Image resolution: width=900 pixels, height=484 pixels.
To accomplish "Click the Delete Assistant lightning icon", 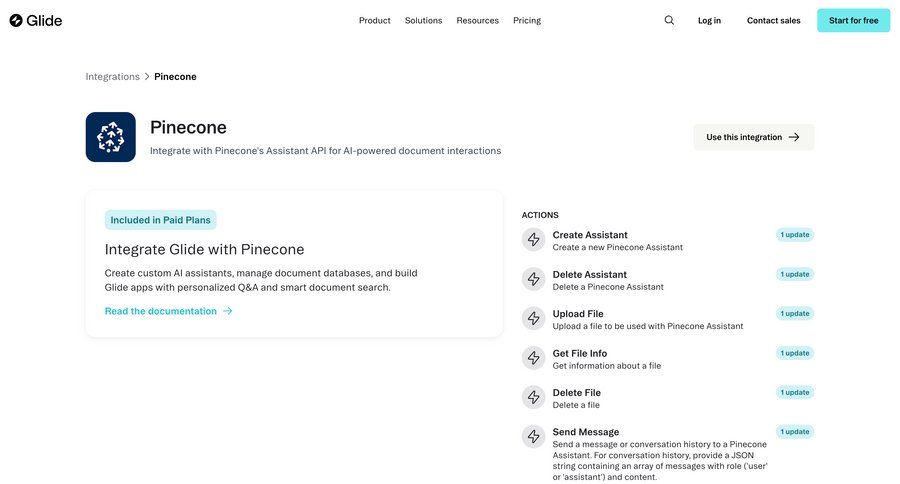I will [x=533, y=279].
